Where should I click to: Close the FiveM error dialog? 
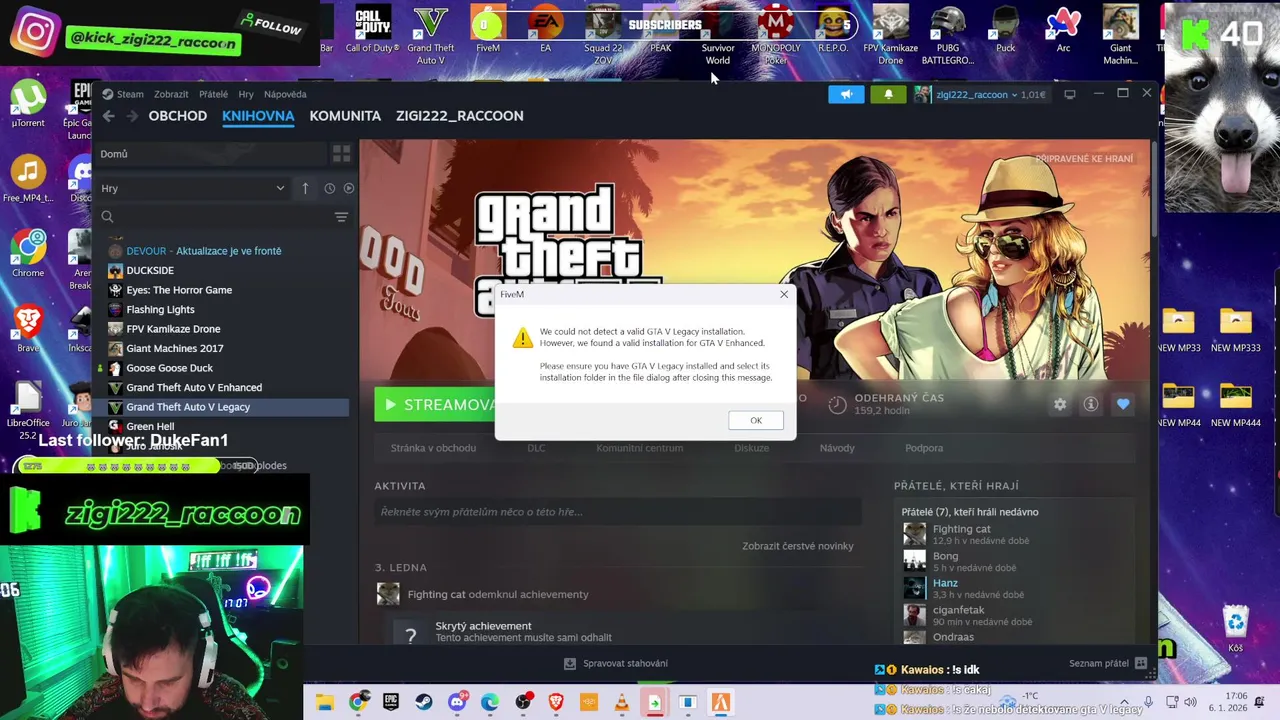pos(784,294)
